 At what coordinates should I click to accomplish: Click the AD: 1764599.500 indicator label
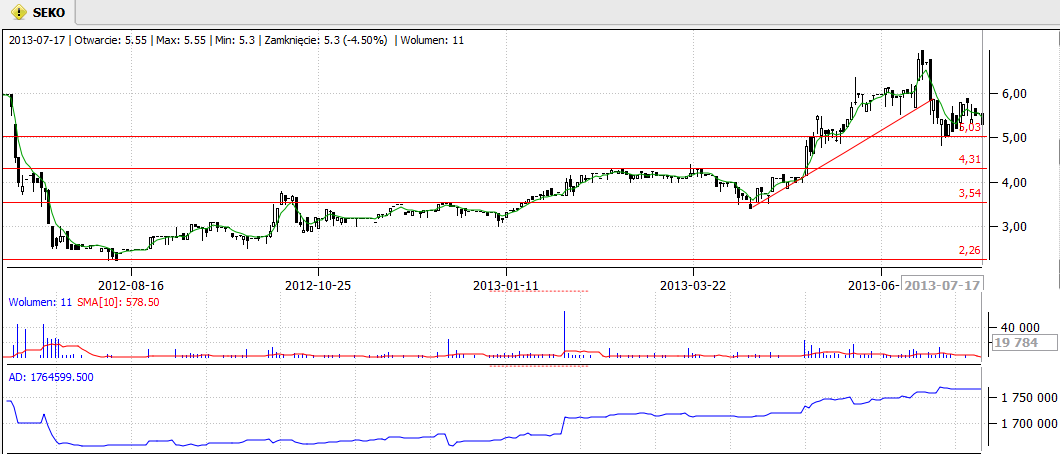(x=51, y=376)
